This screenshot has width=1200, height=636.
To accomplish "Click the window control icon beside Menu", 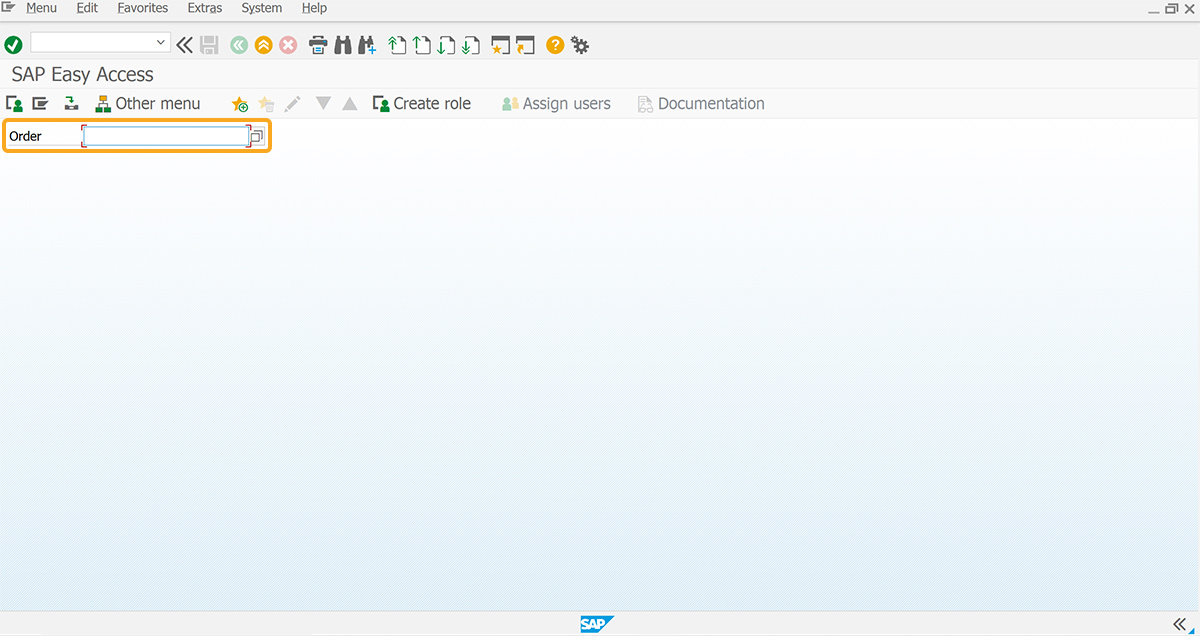I will [9, 7].
